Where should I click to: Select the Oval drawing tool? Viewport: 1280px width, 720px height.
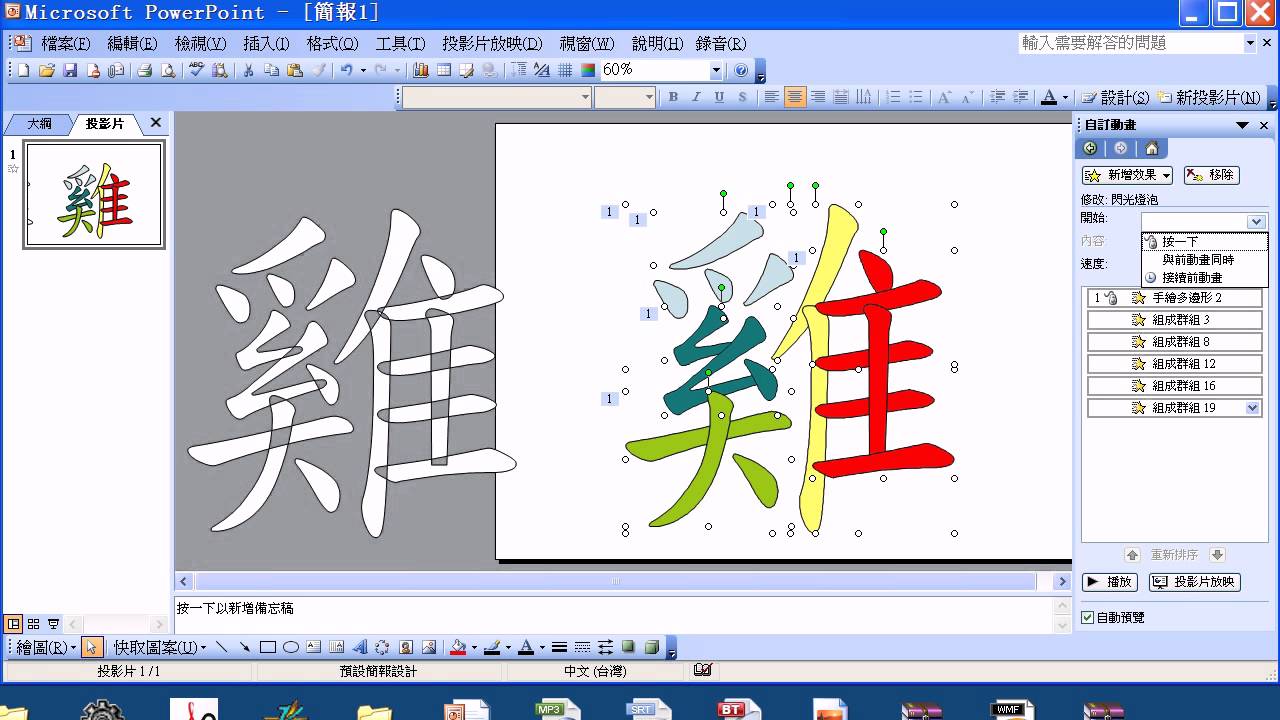[x=291, y=648]
